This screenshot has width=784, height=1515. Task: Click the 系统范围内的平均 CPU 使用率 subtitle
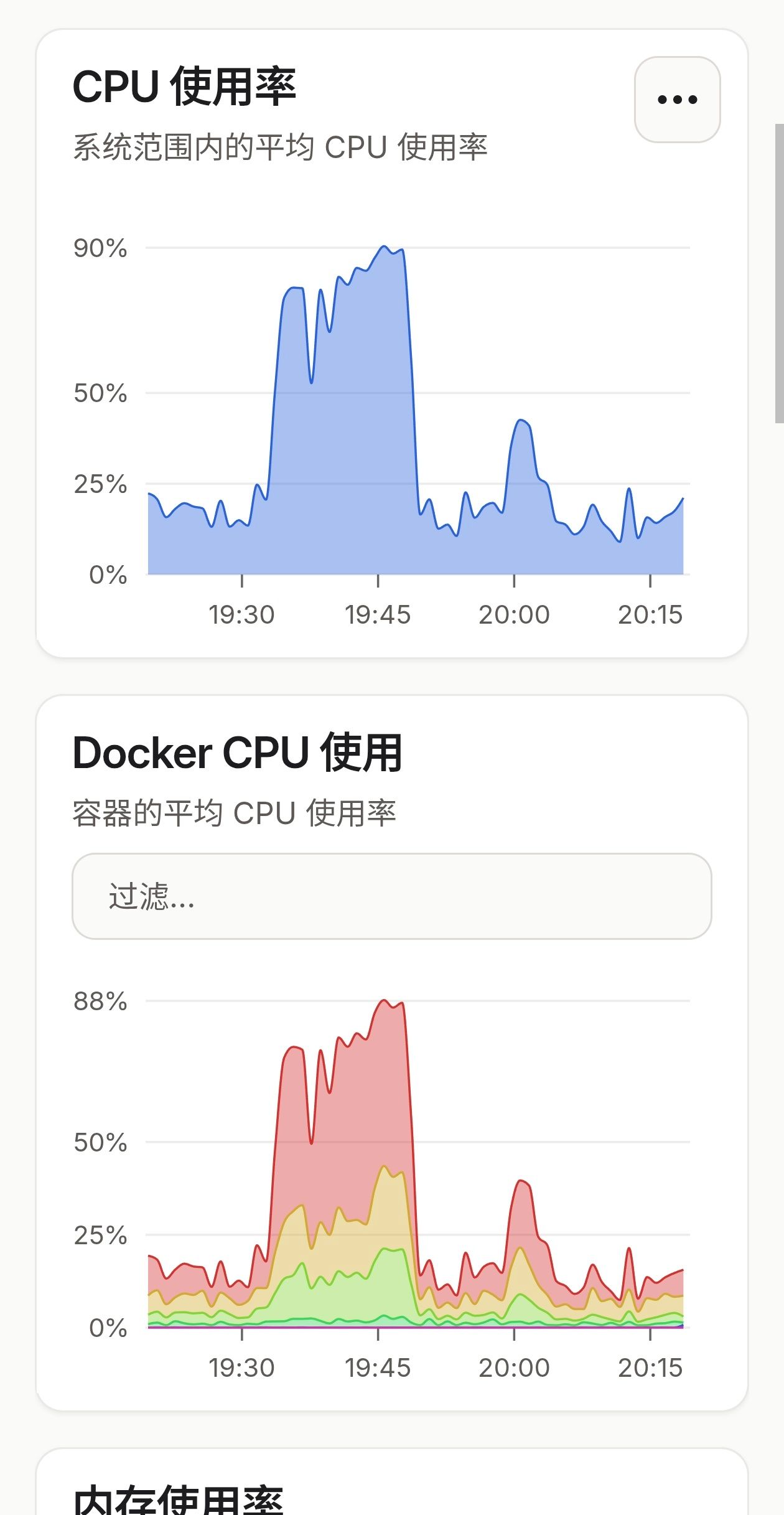[x=280, y=147]
